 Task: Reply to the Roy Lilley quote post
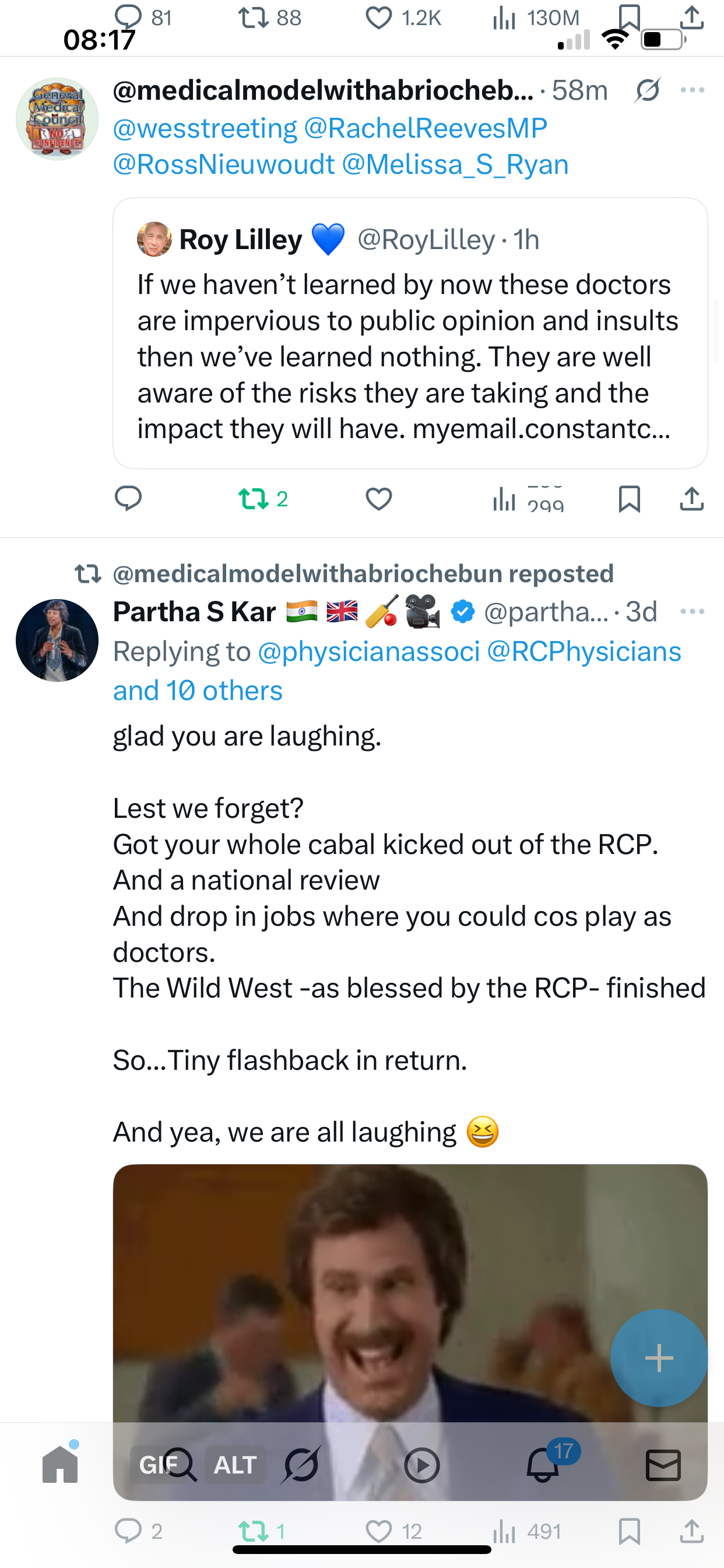(x=128, y=499)
